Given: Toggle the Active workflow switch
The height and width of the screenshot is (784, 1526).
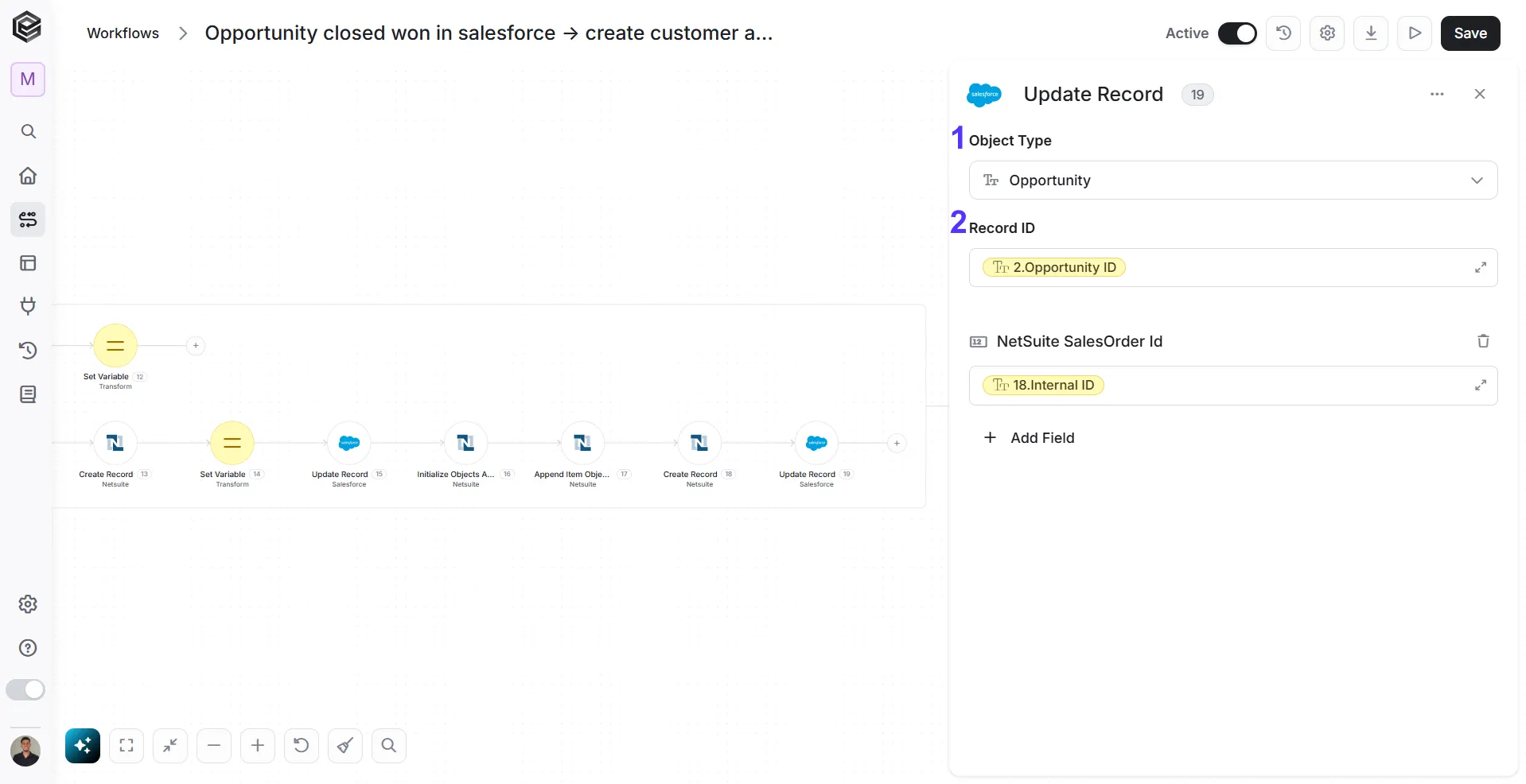Looking at the screenshot, I should (x=1237, y=33).
